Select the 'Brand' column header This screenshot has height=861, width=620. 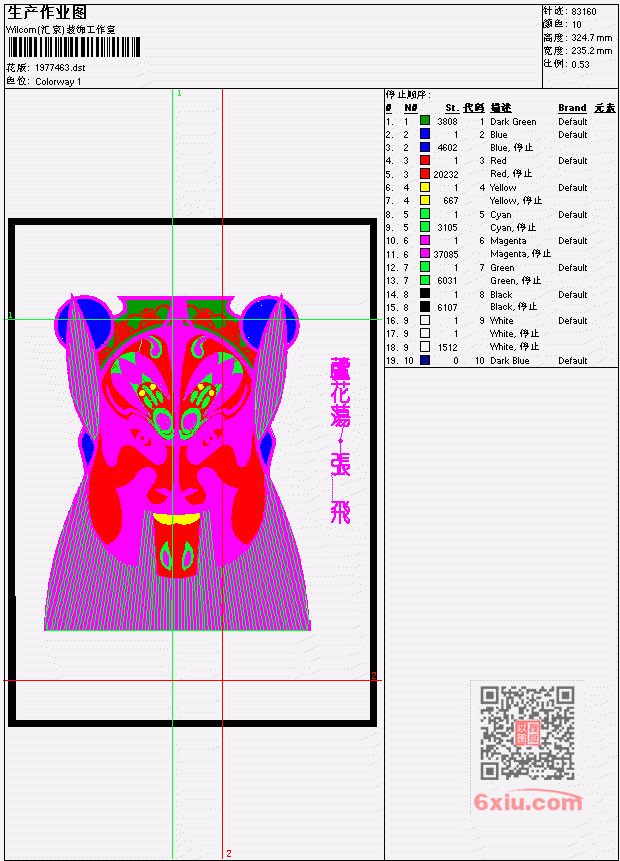tap(572, 108)
